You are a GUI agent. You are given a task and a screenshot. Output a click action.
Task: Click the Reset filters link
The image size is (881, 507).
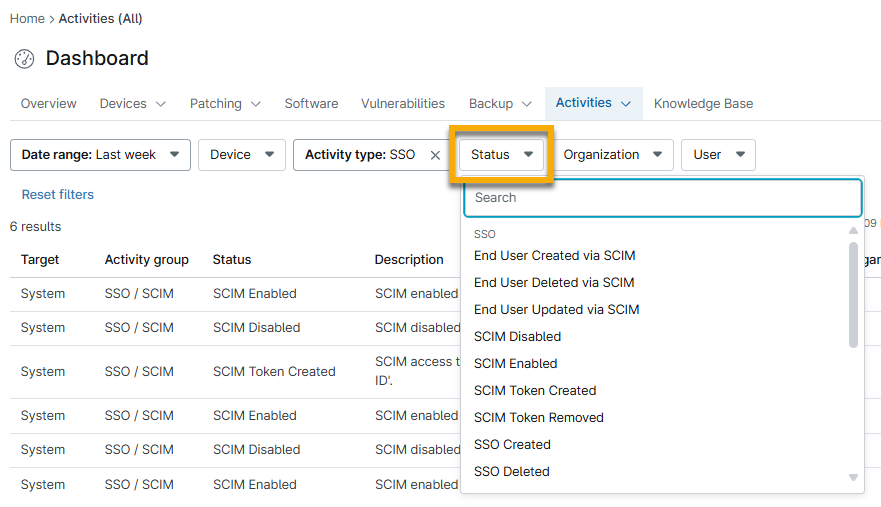click(x=58, y=195)
